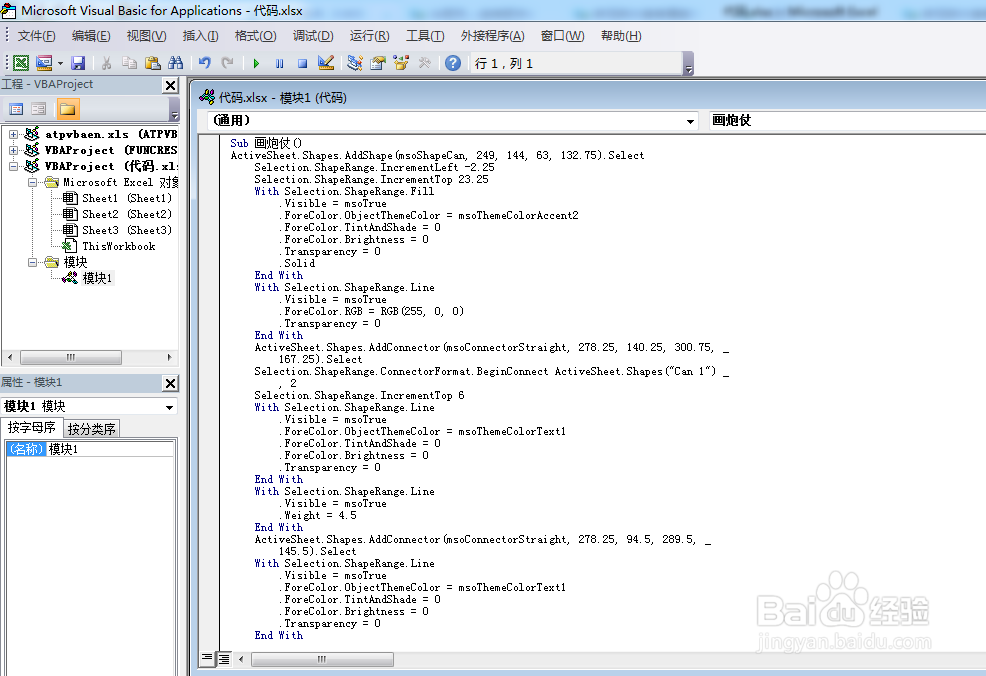Select 模块1 in project tree
The width and height of the screenshot is (986, 676).
[97, 278]
